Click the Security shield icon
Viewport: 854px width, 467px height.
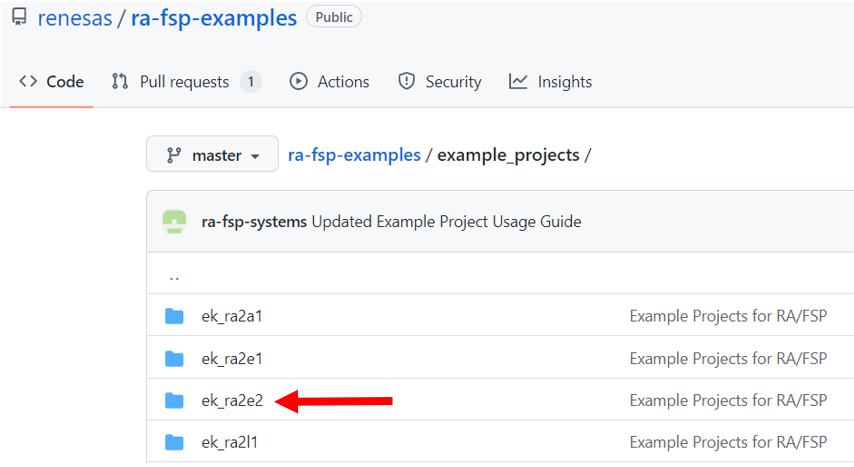[406, 81]
